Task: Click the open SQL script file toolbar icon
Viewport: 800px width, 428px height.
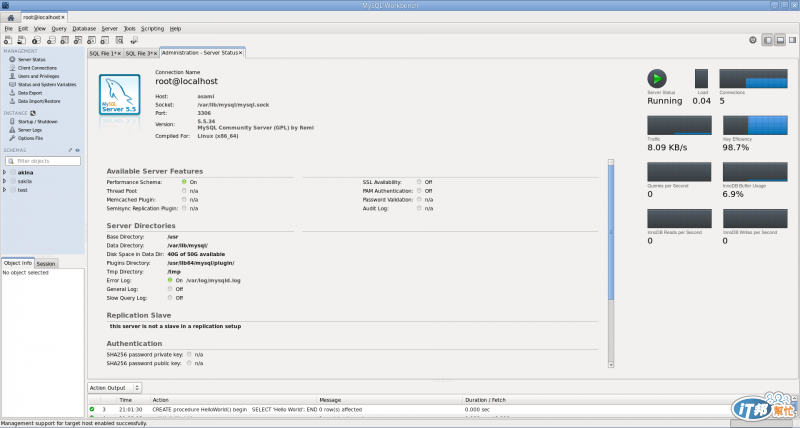Action: coord(21,40)
